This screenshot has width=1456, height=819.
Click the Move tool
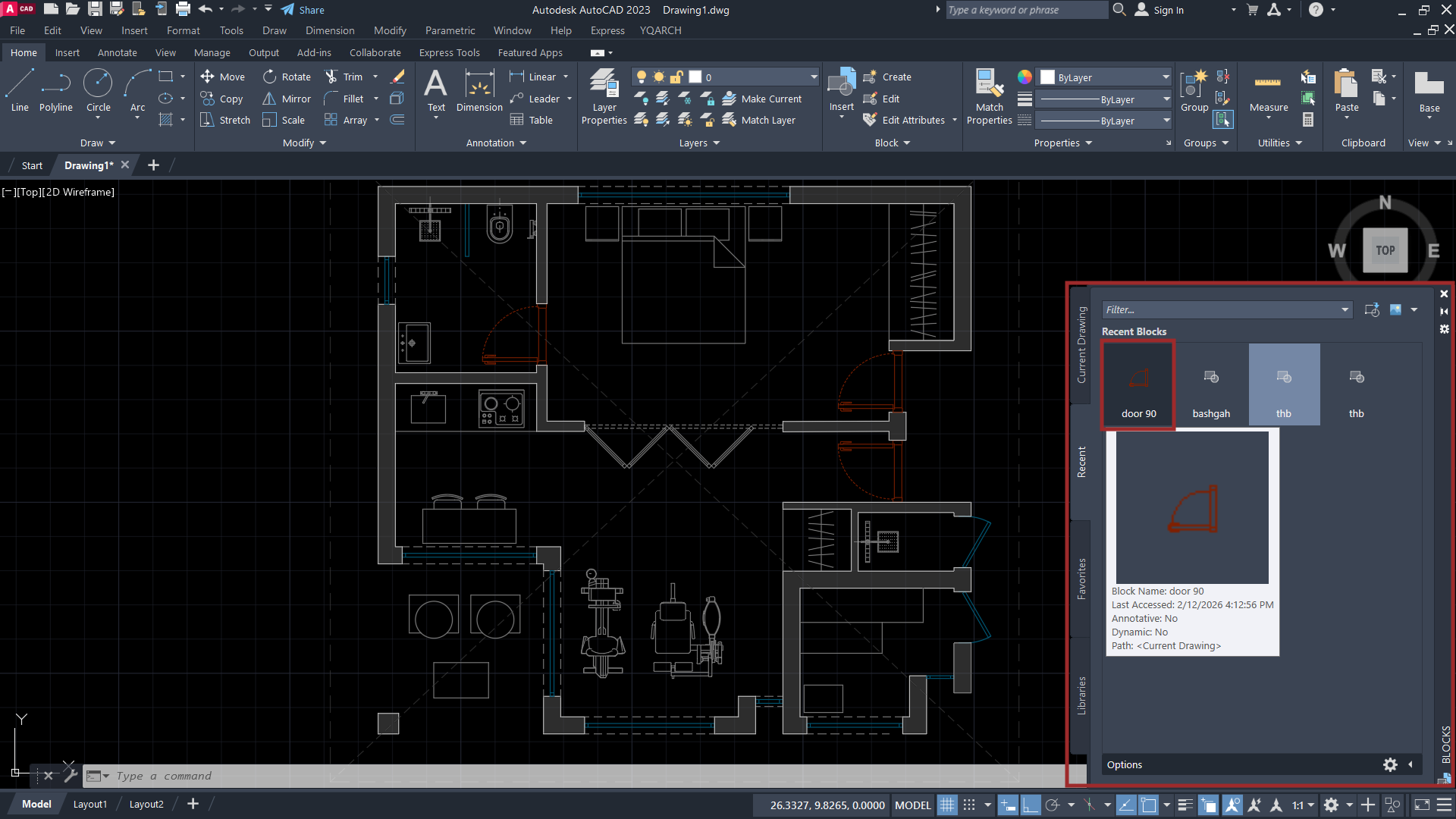point(222,77)
